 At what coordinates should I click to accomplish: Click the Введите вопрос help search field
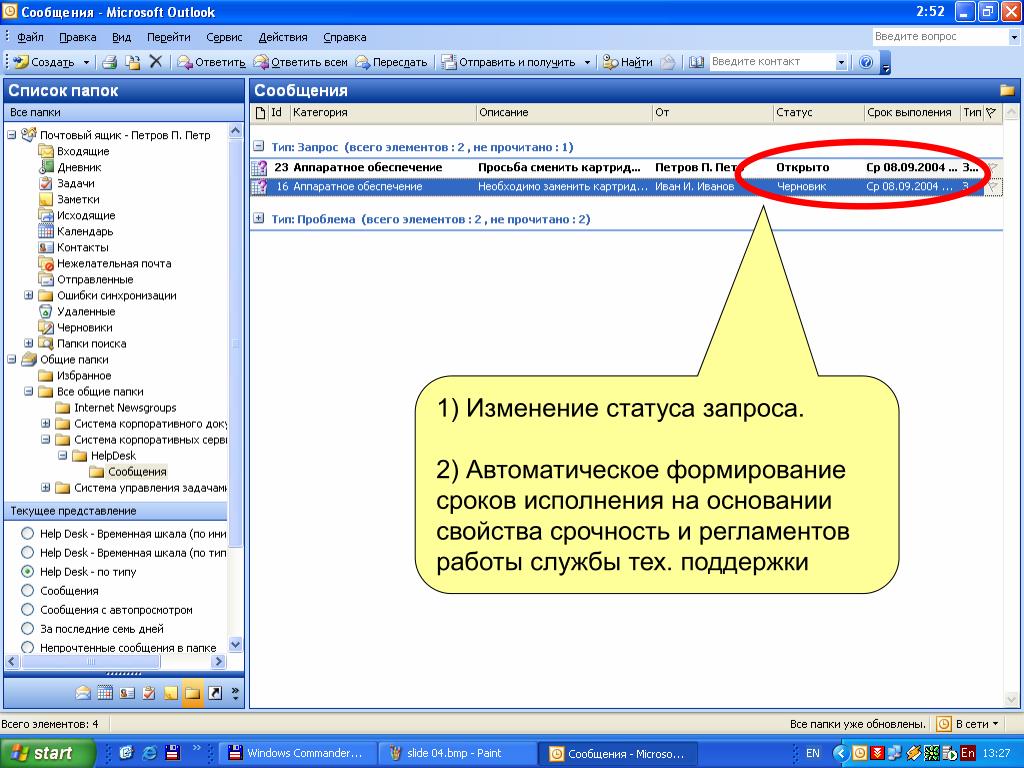[940, 37]
